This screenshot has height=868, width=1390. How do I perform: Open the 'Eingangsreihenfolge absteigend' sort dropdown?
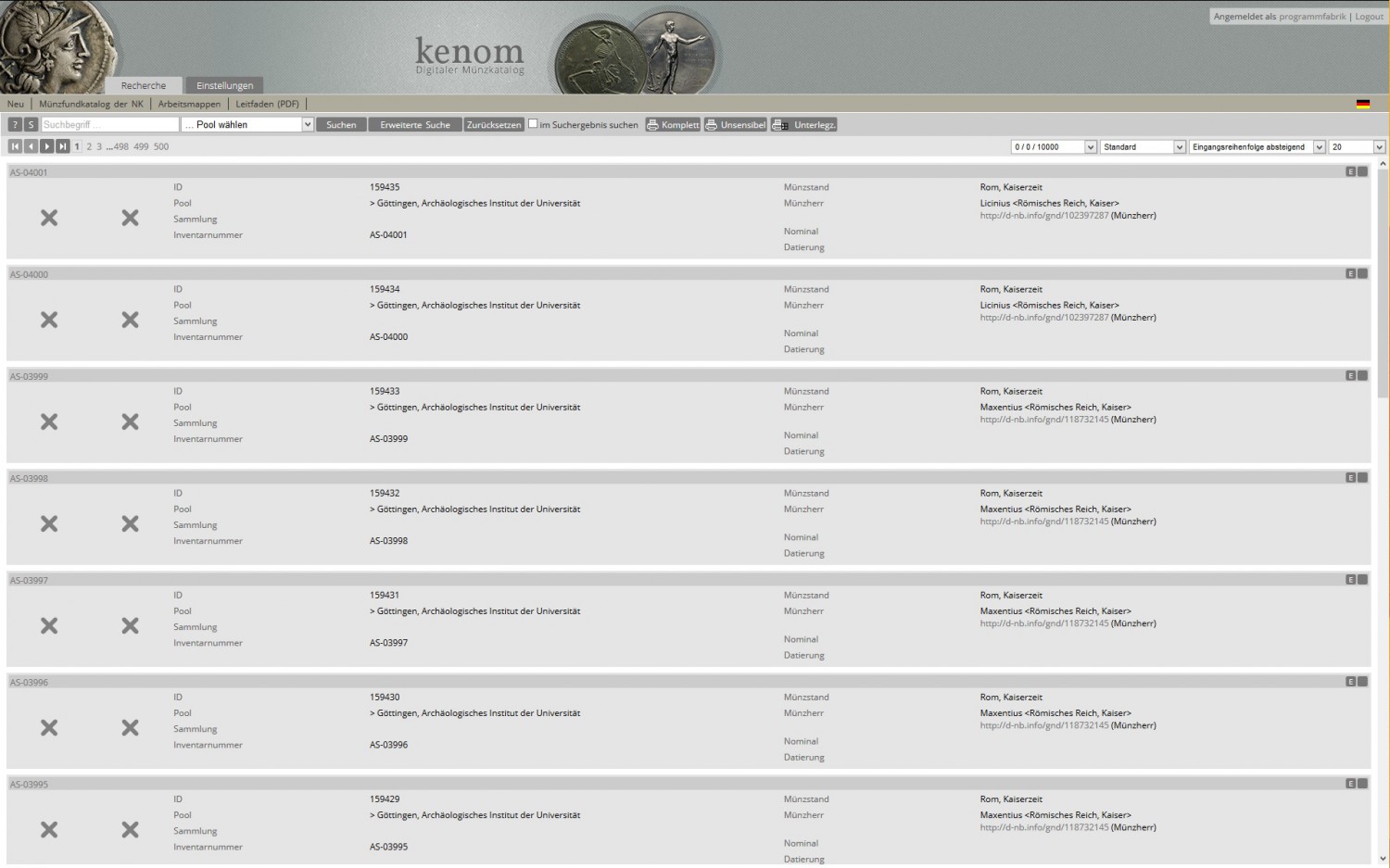1257,147
